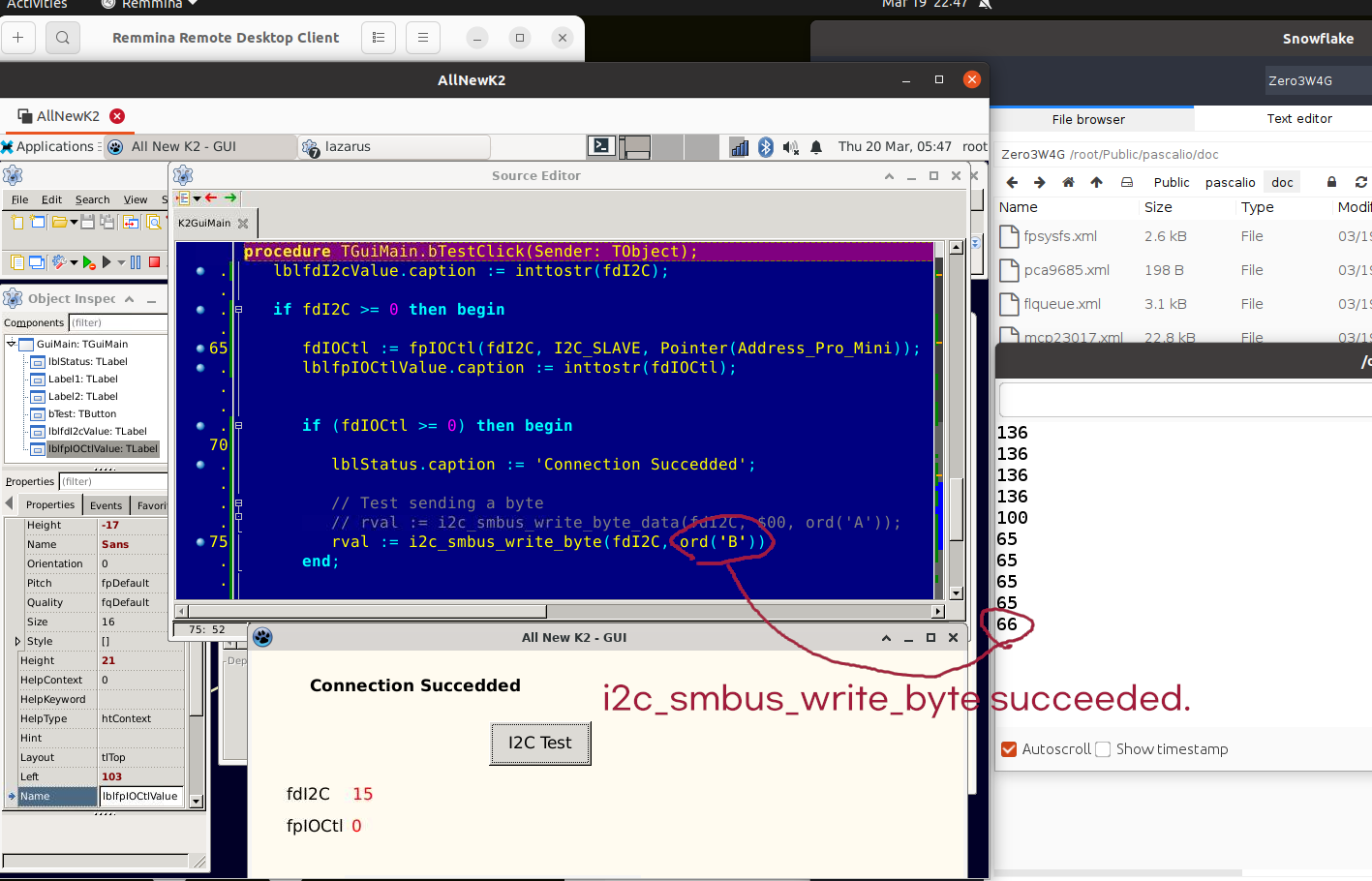The width and height of the screenshot is (1372, 881).
Task: Click the Properties filter field
Action: click(113, 481)
